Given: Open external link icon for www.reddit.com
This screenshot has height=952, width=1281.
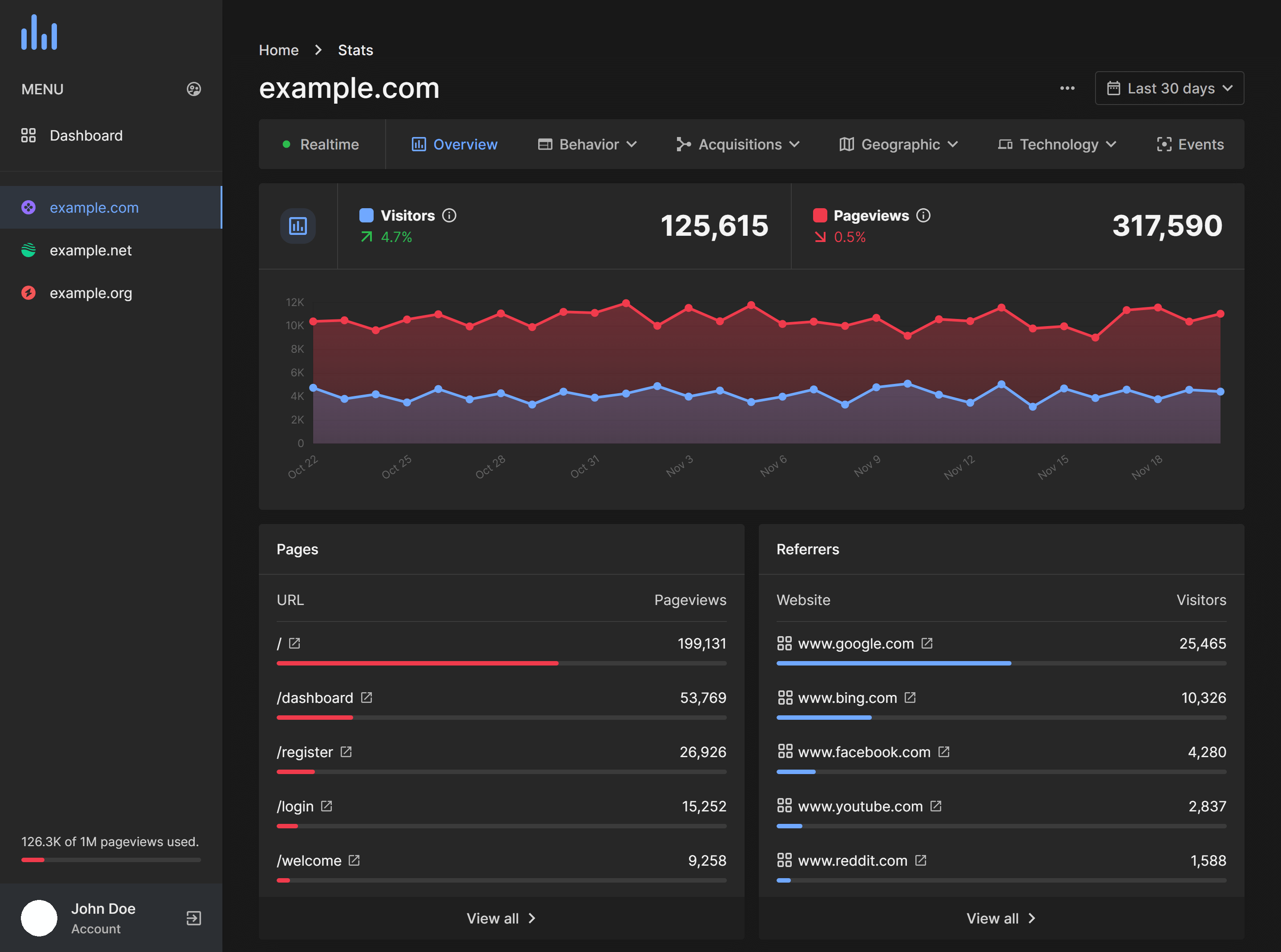Looking at the screenshot, I should coord(921,860).
